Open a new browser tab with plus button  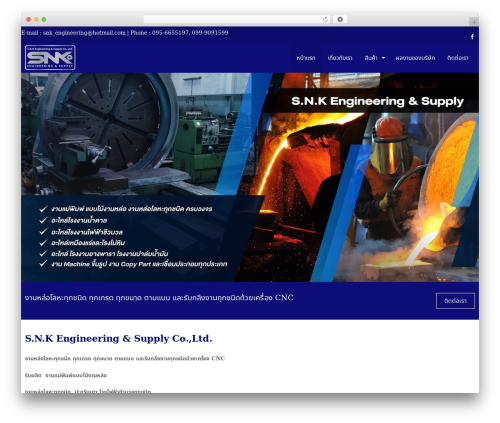coord(474,22)
